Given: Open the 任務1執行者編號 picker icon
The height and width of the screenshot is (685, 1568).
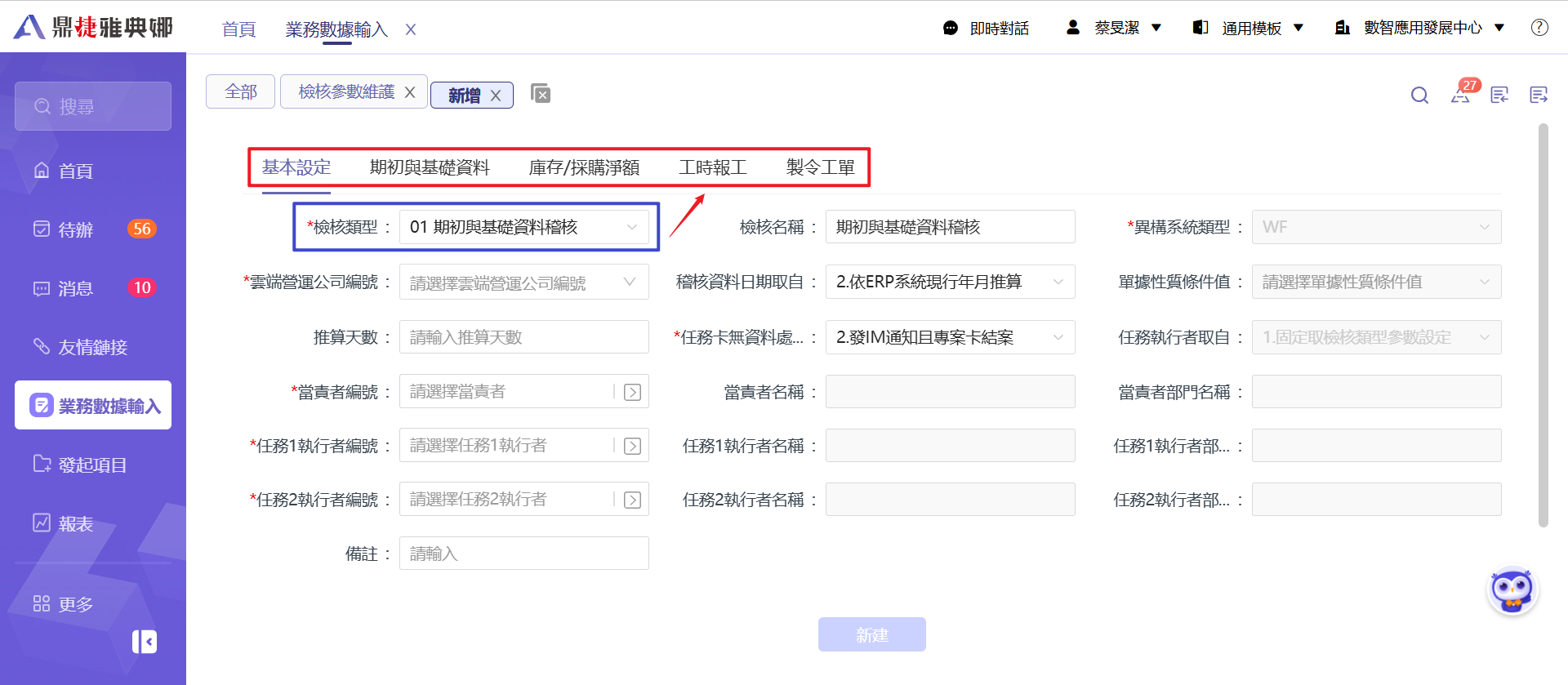Looking at the screenshot, I should coord(632,446).
